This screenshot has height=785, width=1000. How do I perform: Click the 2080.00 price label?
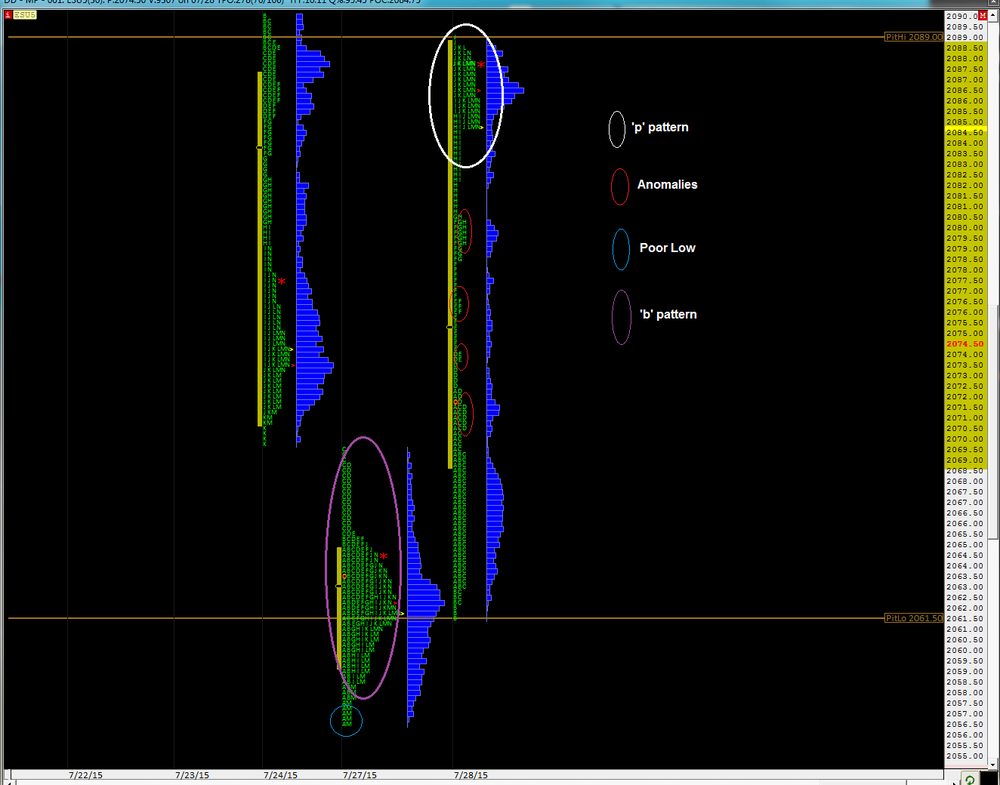[965, 228]
